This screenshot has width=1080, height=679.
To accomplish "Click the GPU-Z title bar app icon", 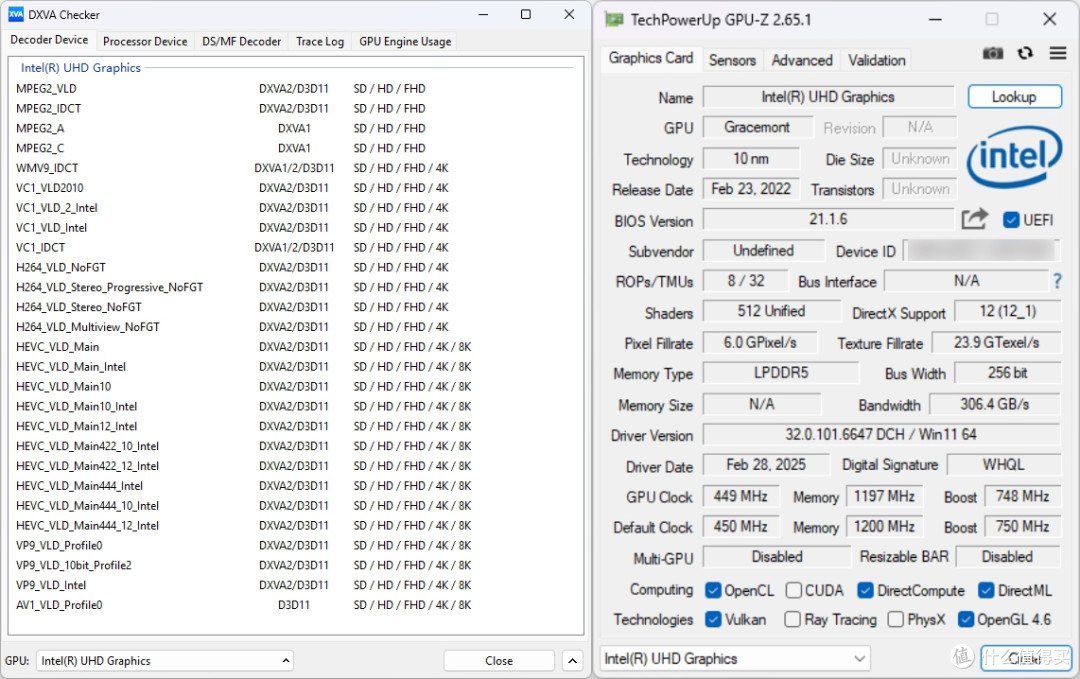I will pyautogui.click(x=614, y=20).
